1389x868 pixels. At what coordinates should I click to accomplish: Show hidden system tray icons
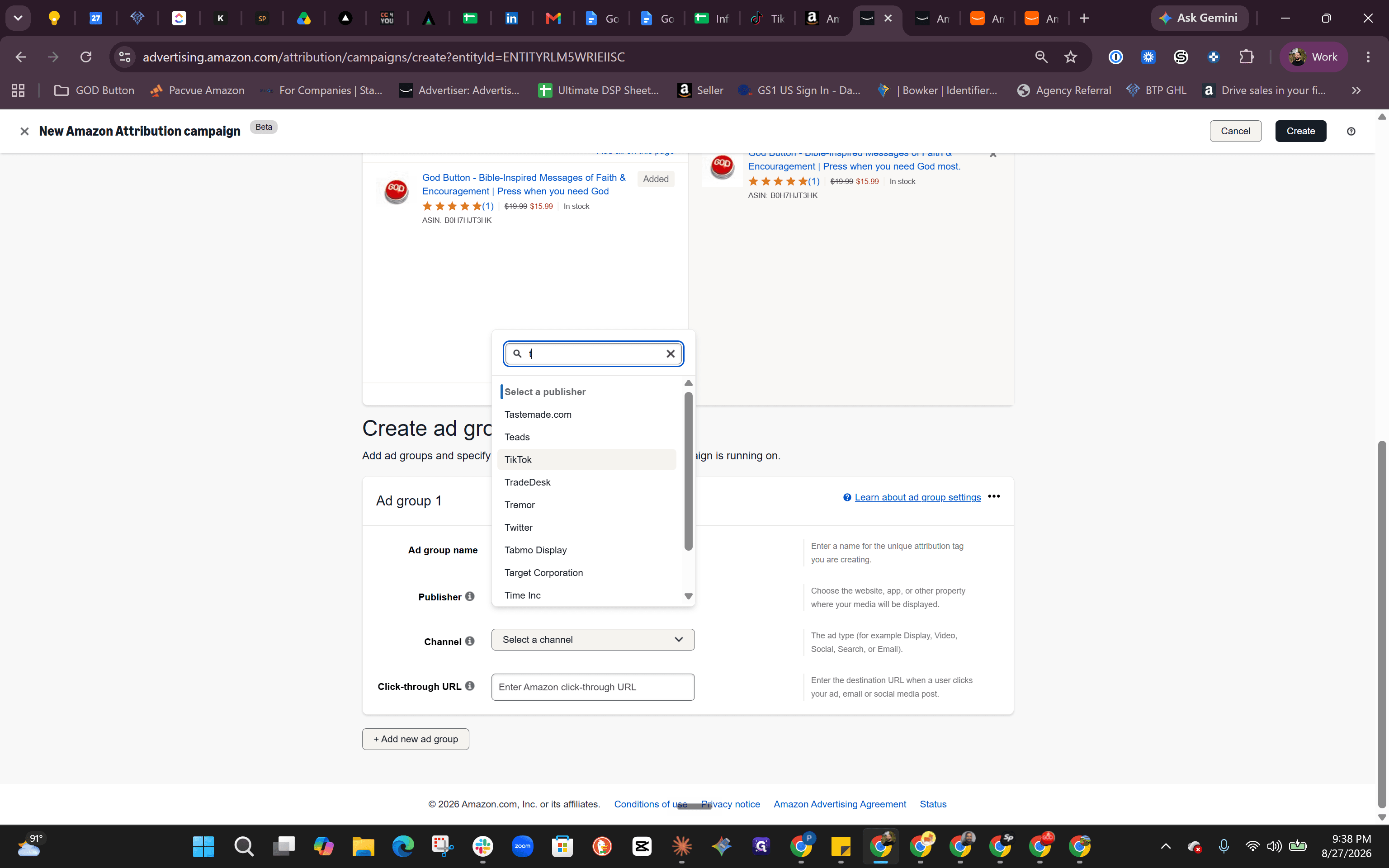[x=1165, y=846]
